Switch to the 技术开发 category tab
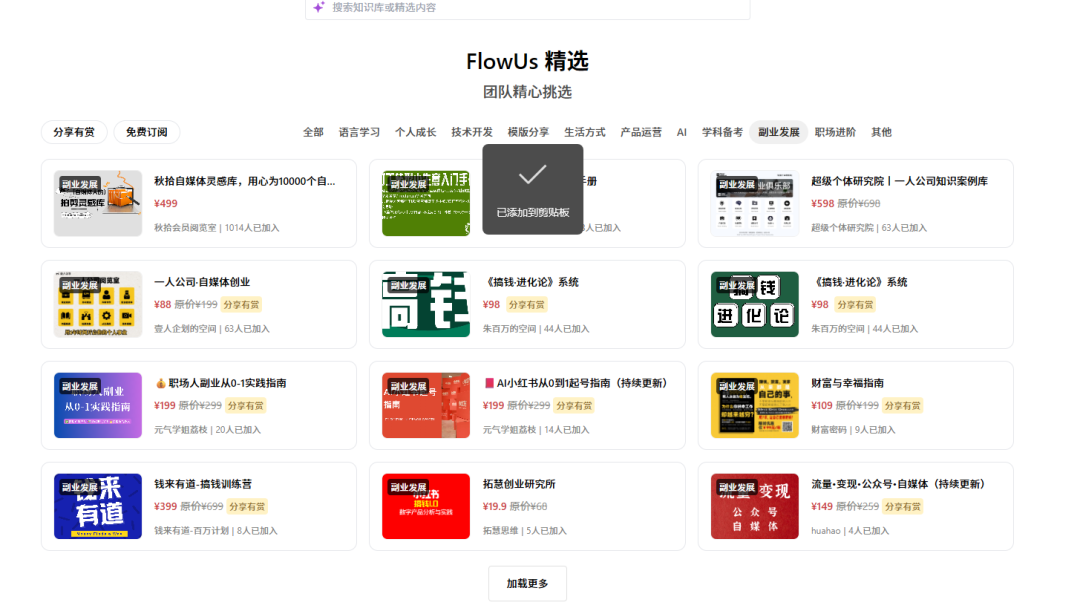This screenshot has height=614, width=1080. coord(472,132)
